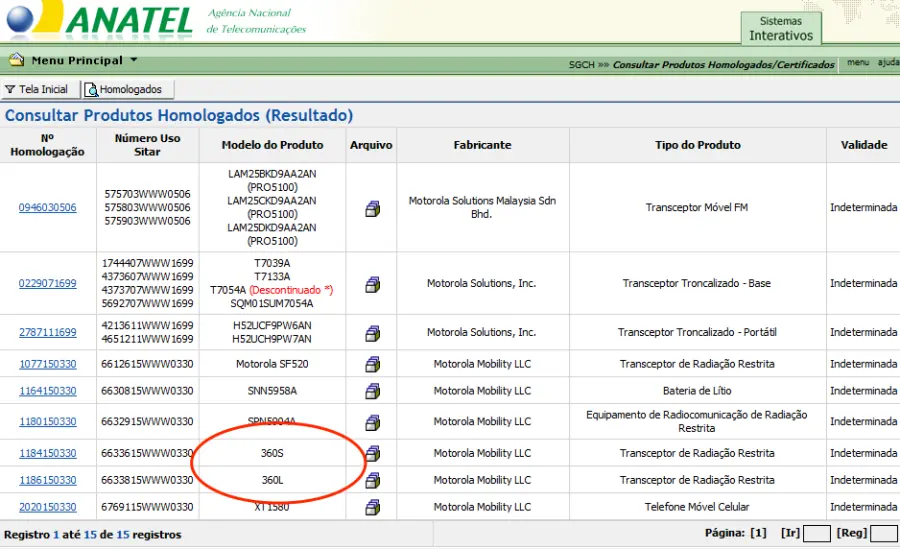
Task: Open file icon for SNN5958A battery row
Action: point(372,391)
